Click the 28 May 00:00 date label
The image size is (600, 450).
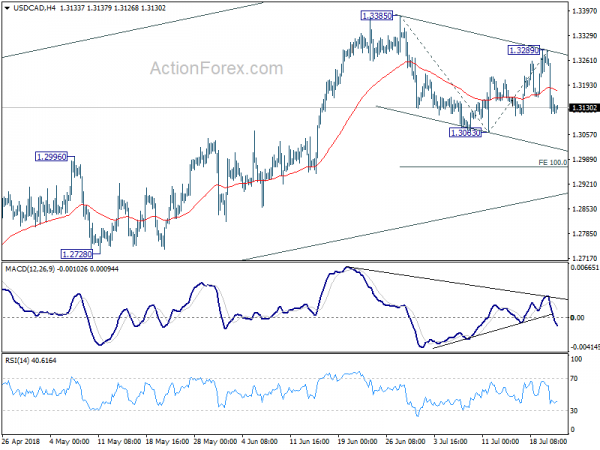[x=214, y=441]
